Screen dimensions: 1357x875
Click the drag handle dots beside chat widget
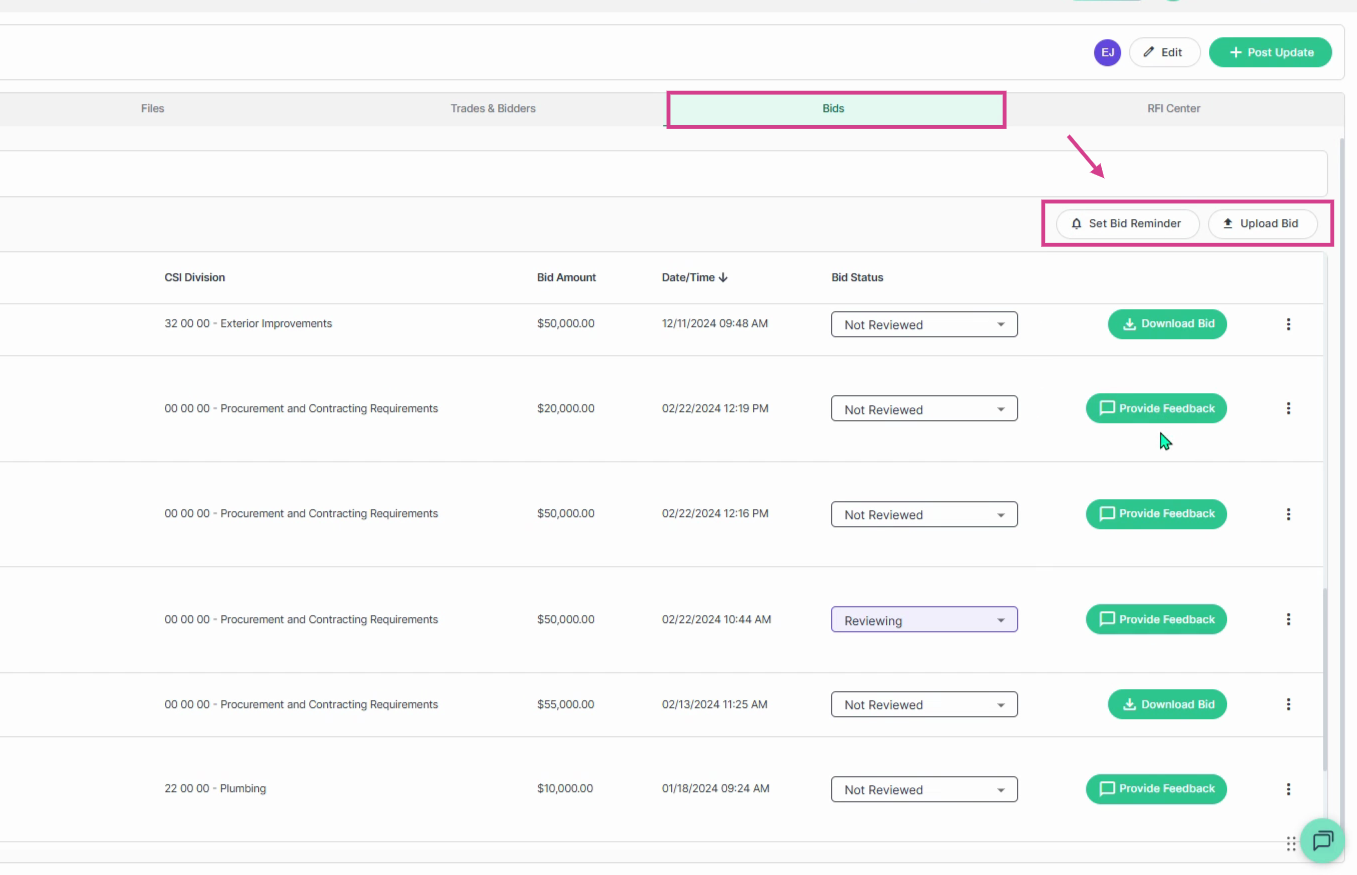(x=1291, y=844)
